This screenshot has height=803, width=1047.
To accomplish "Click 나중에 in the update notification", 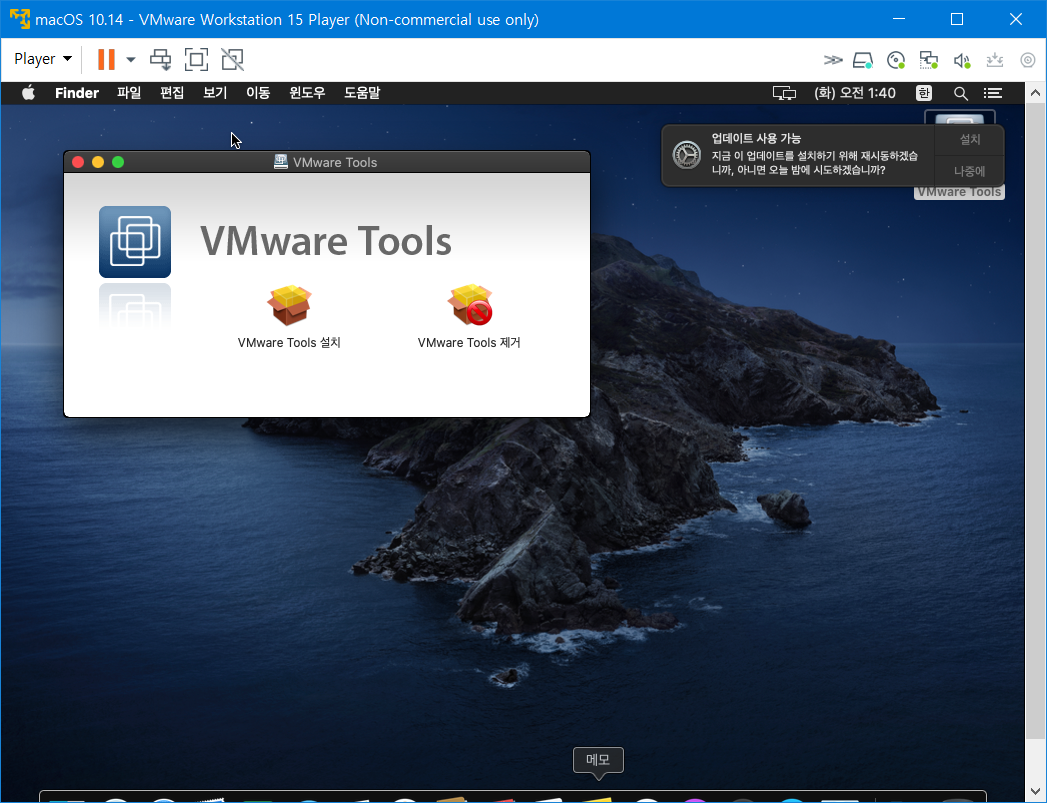I will [970, 171].
